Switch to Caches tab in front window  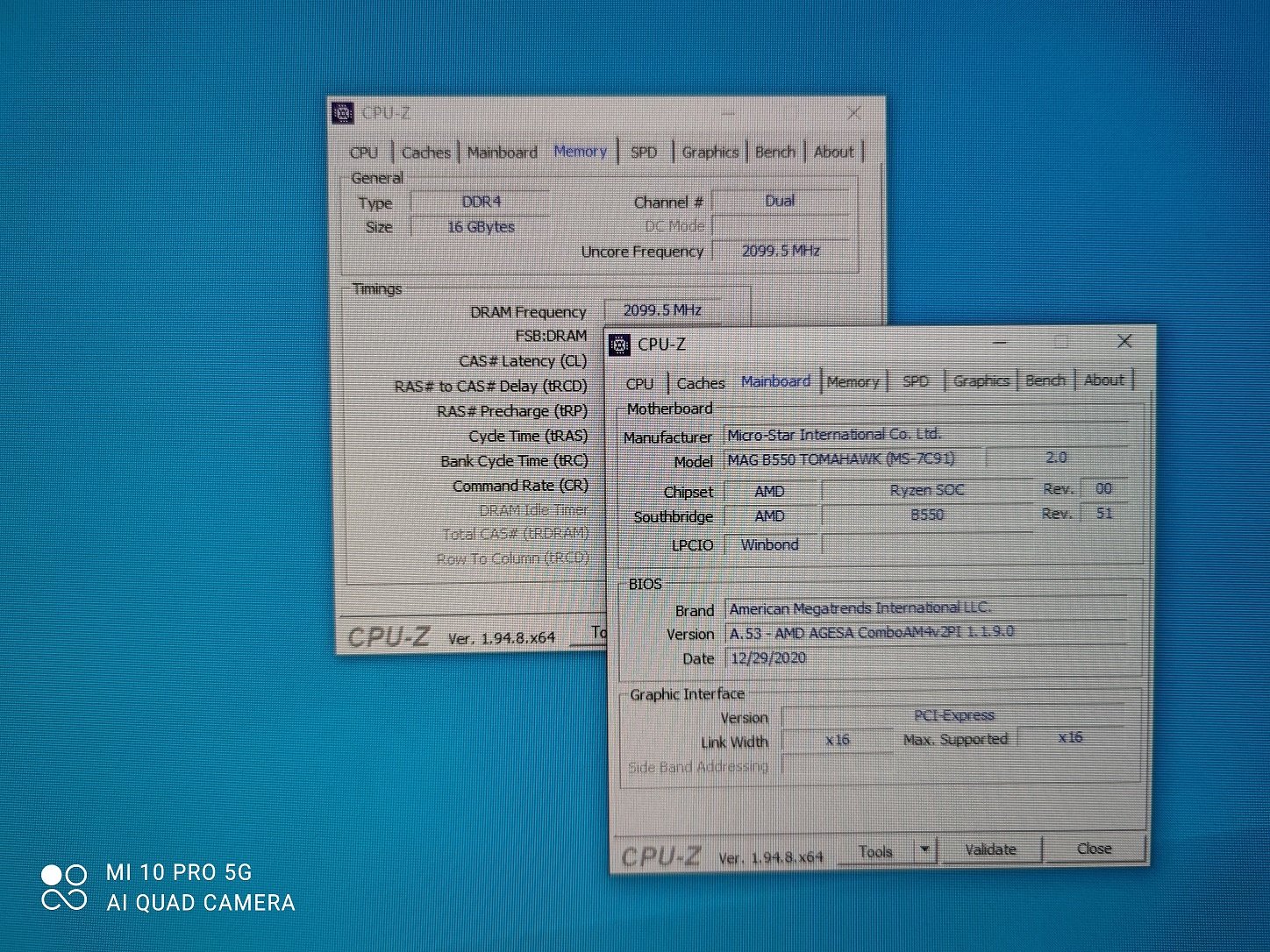click(700, 383)
